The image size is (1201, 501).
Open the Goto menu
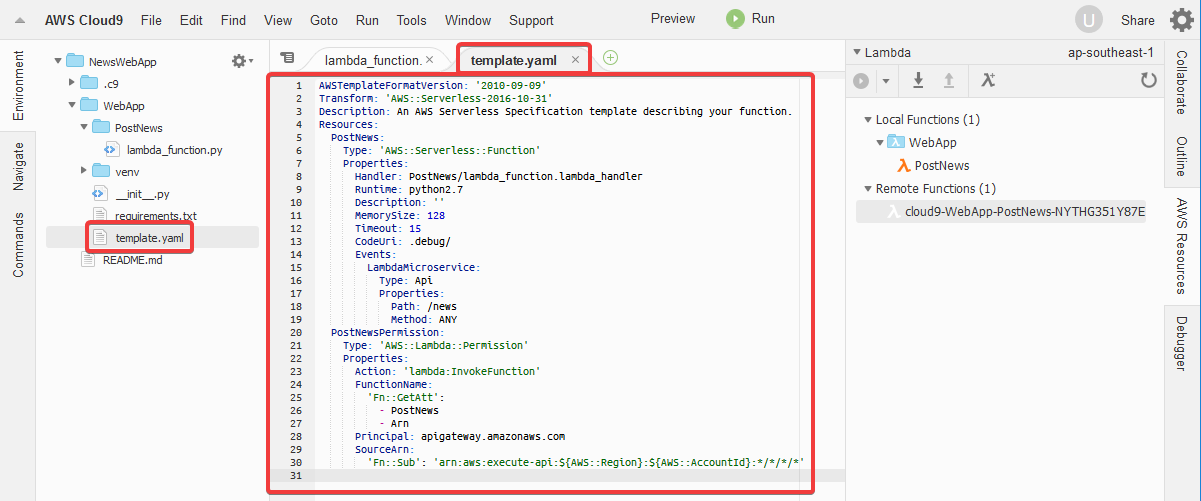[324, 20]
